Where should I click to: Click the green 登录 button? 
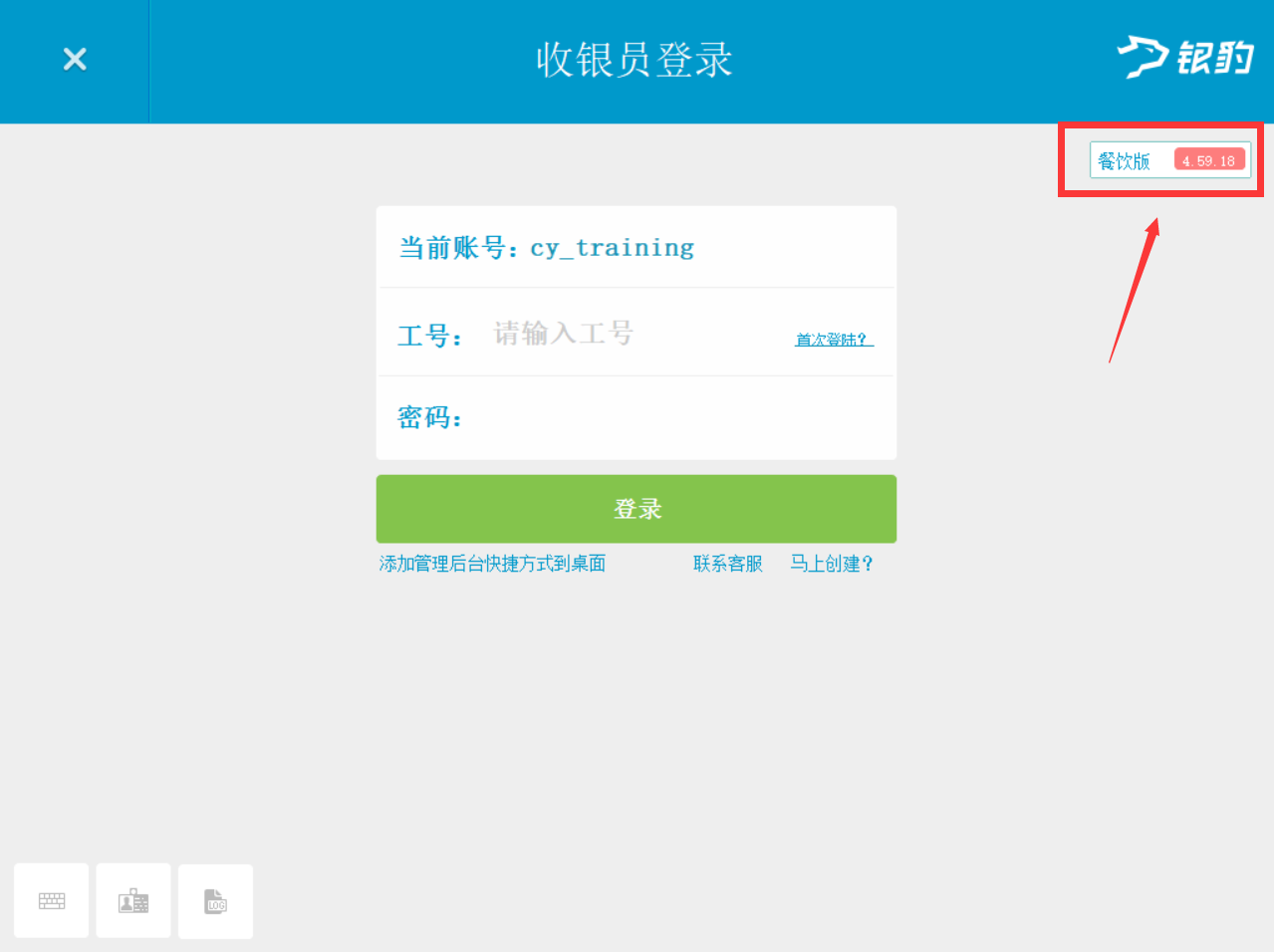coord(637,509)
